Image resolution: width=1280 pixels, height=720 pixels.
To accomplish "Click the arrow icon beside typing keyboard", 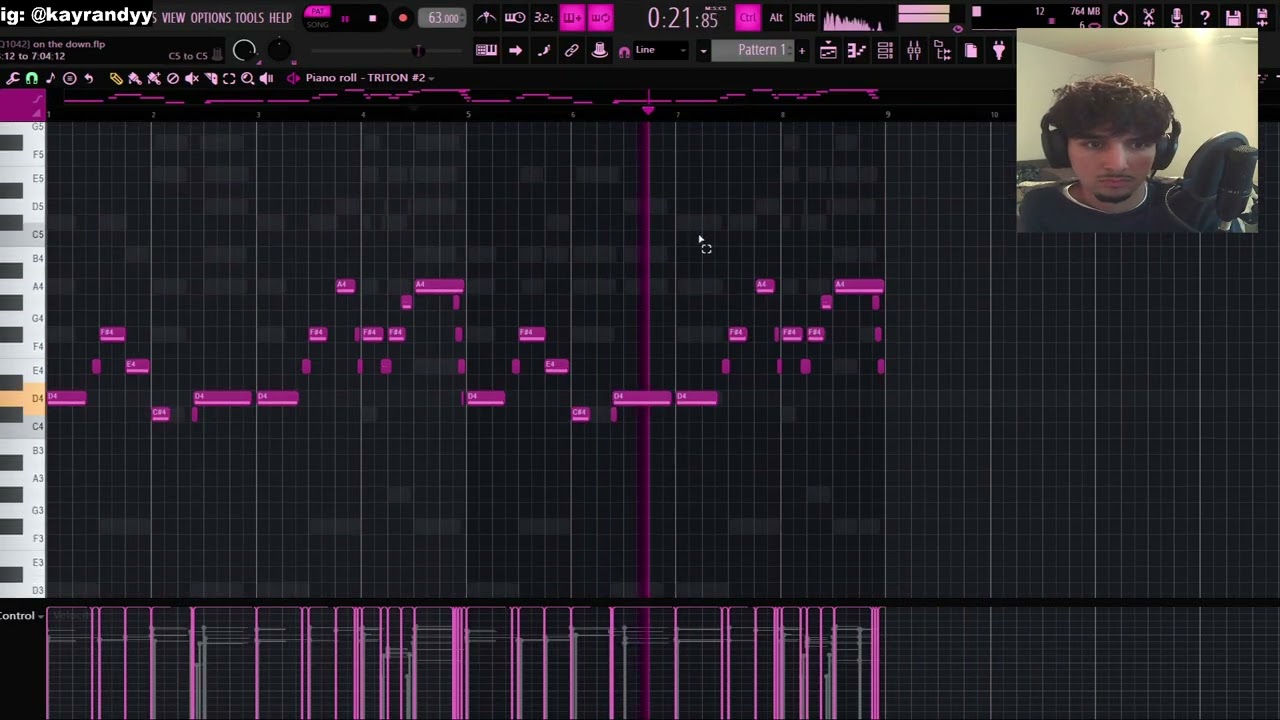I will 515,50.
